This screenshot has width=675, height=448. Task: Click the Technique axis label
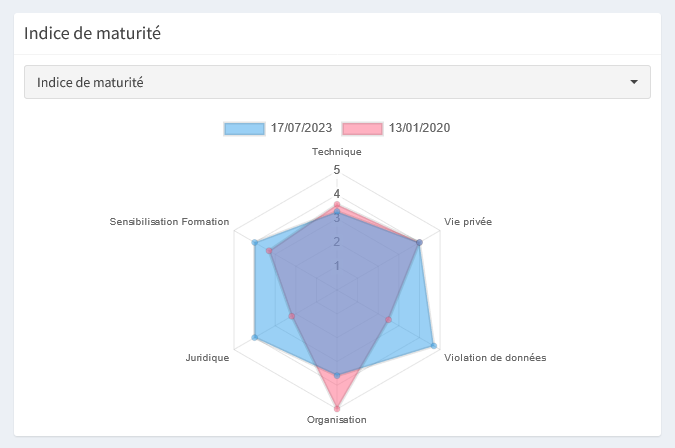(336, 152)
